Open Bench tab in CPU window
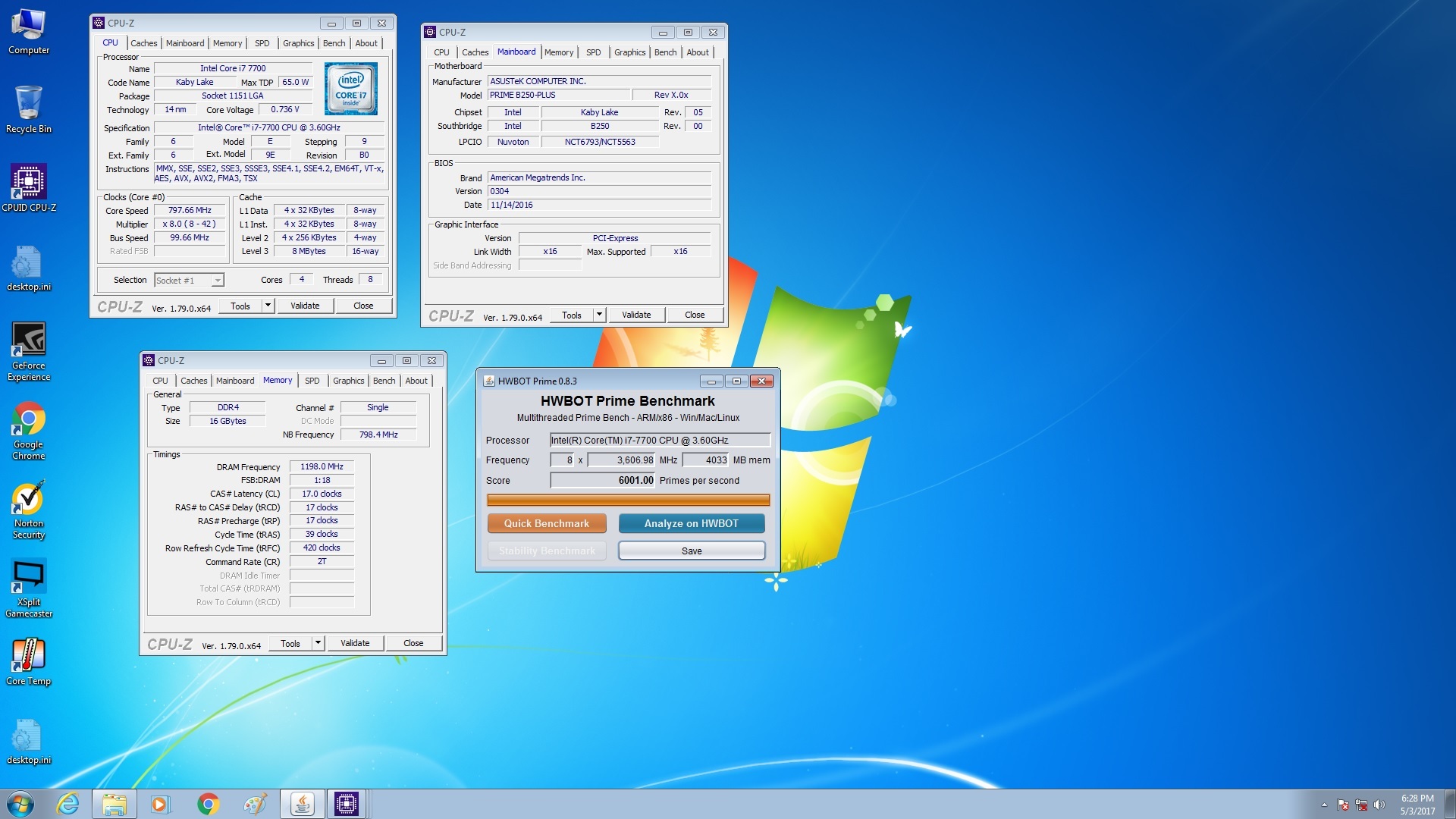Image resolution: width=1456 pixels, height=819 pixels. coord(334,43)
